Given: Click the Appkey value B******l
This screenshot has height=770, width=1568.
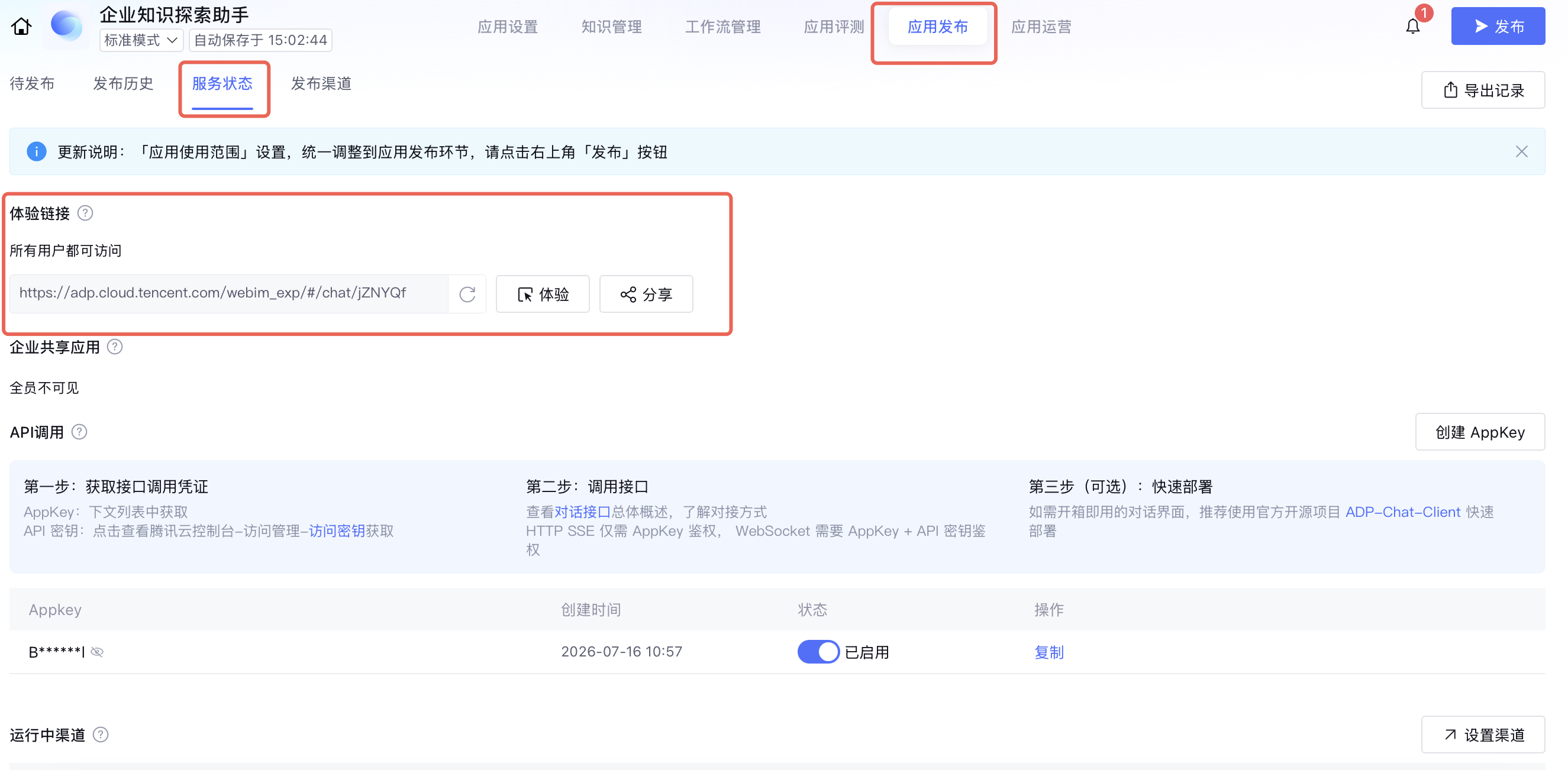Looking at the screenshot, I should [x=57, y=652].
